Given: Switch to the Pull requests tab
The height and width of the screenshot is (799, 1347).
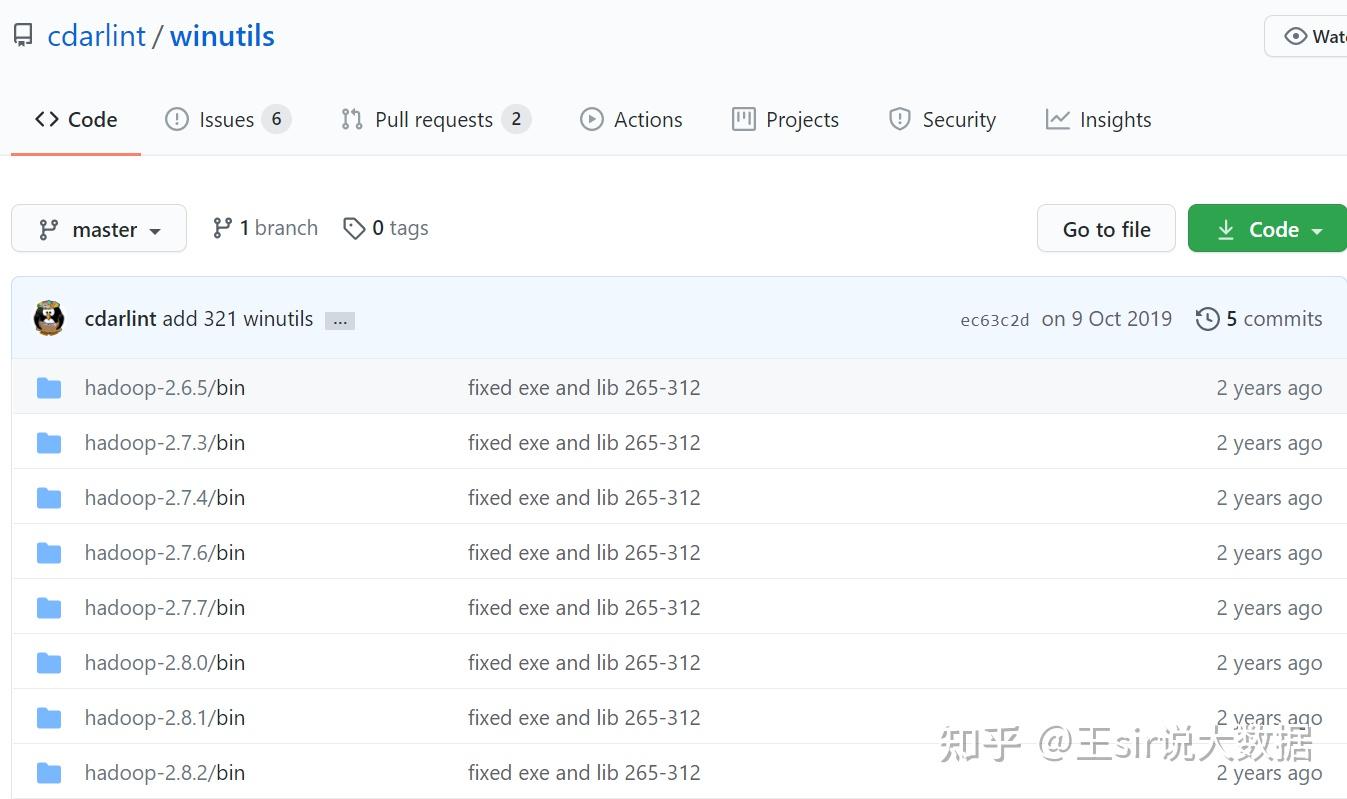Looking at the screenshot, I should 432,119.
